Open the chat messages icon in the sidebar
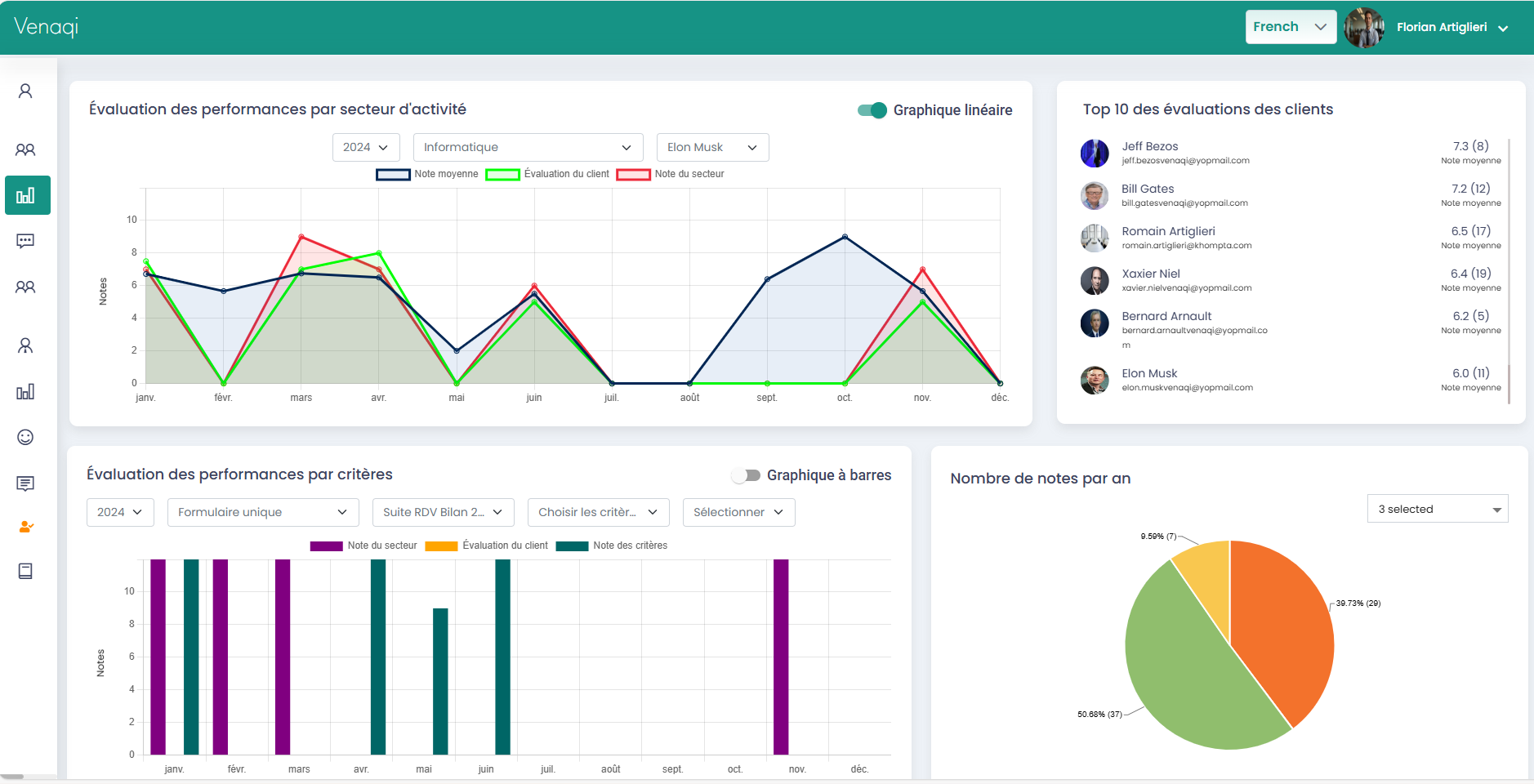Viewport: 1534px width, 784px height. tap(25, 240)
